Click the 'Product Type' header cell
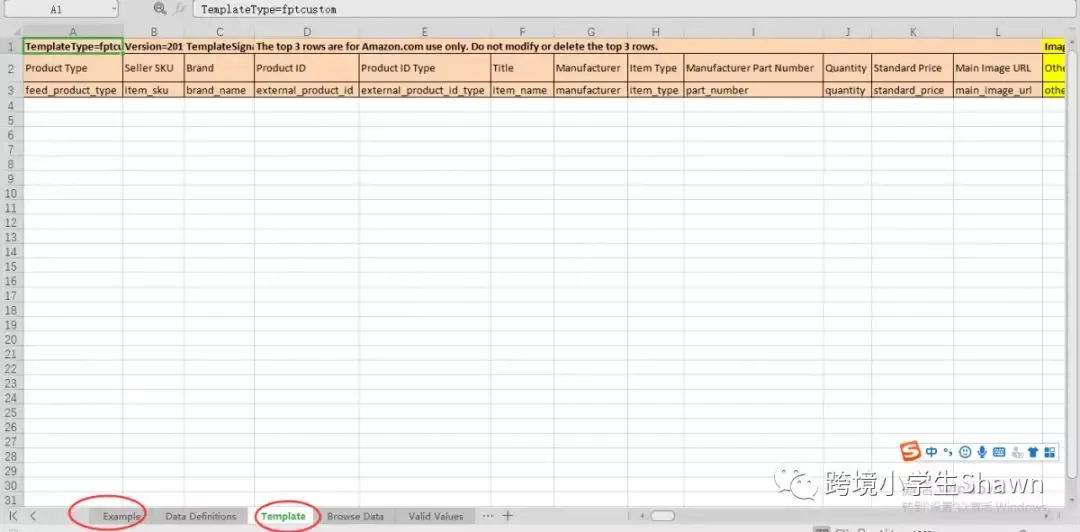 (73, 69)
